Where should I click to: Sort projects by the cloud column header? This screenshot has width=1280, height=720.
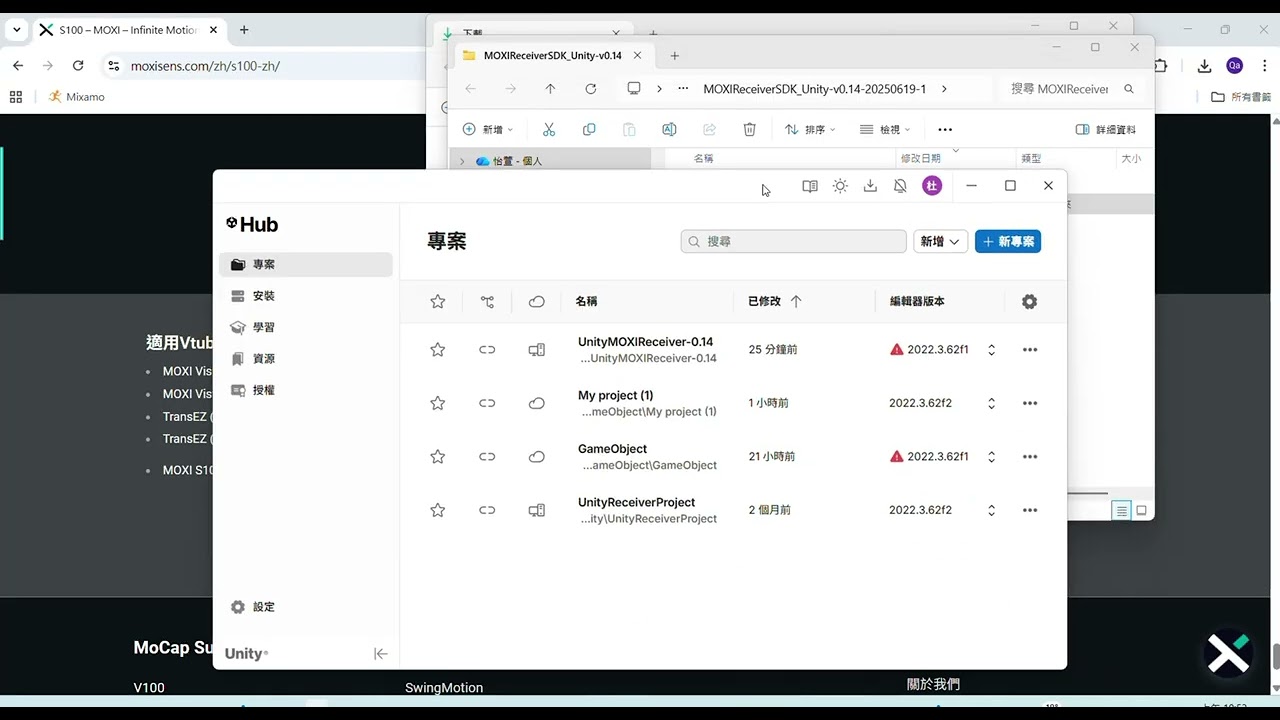coord(537,301)
